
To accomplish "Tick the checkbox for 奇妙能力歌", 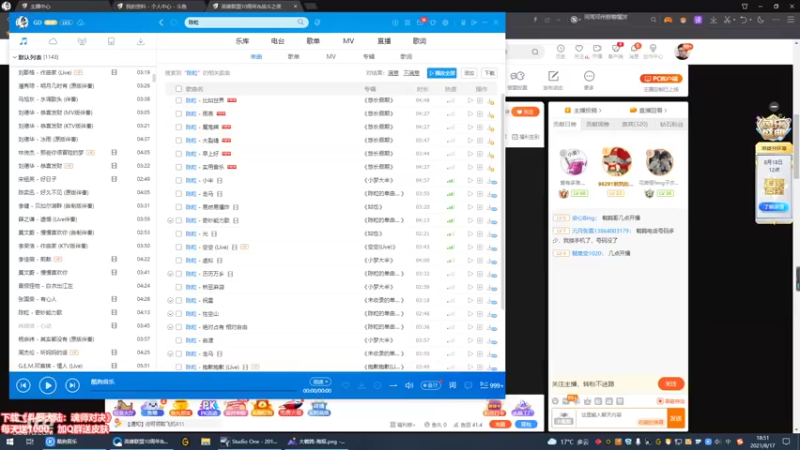I will click(179, 220).
